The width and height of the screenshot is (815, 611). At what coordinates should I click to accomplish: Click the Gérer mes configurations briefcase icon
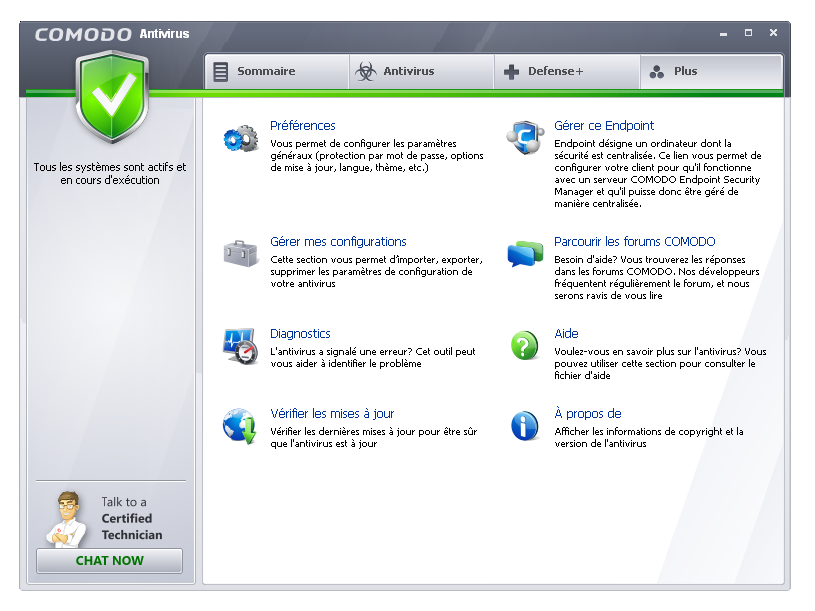pos(240,254)
